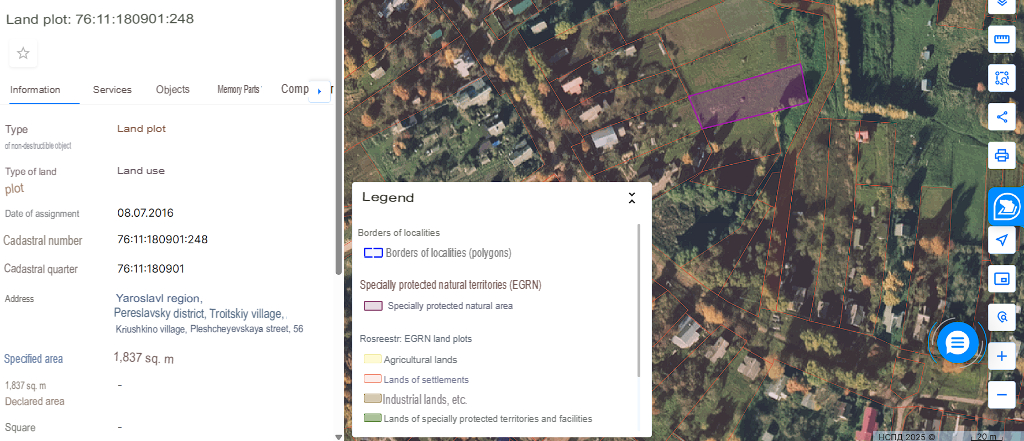
Task: Click the Rosreestr: EGRN land plots heading
Action: tap(416, 339)
